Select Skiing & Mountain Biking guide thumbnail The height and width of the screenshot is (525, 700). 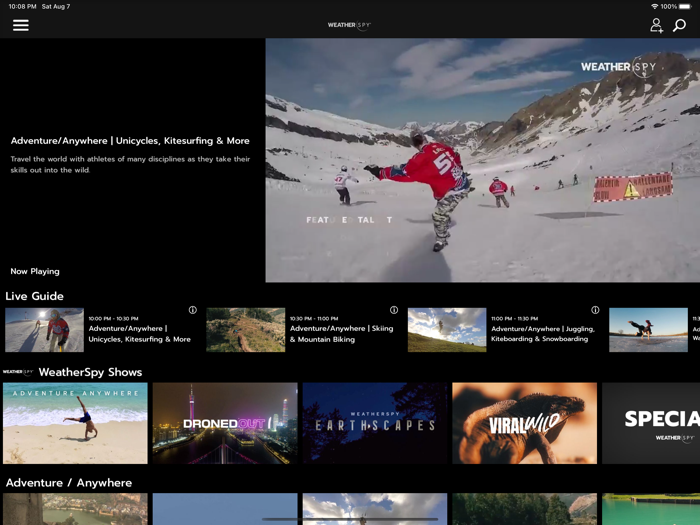246,330
